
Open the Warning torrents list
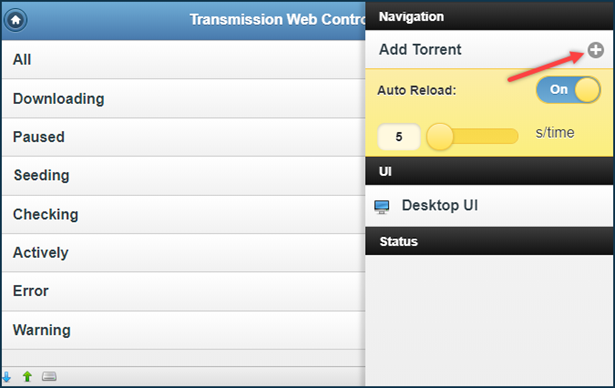click(184, 330)
